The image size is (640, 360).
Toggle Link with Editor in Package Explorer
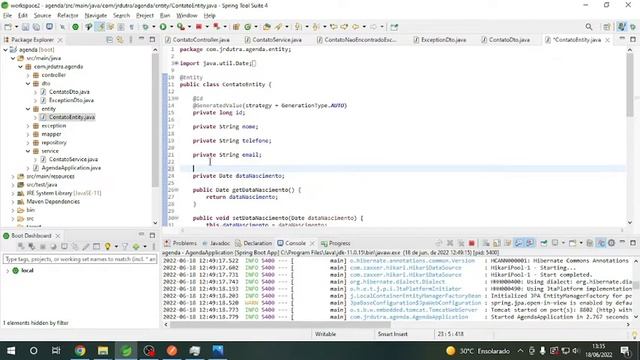(x=120, y=40)
